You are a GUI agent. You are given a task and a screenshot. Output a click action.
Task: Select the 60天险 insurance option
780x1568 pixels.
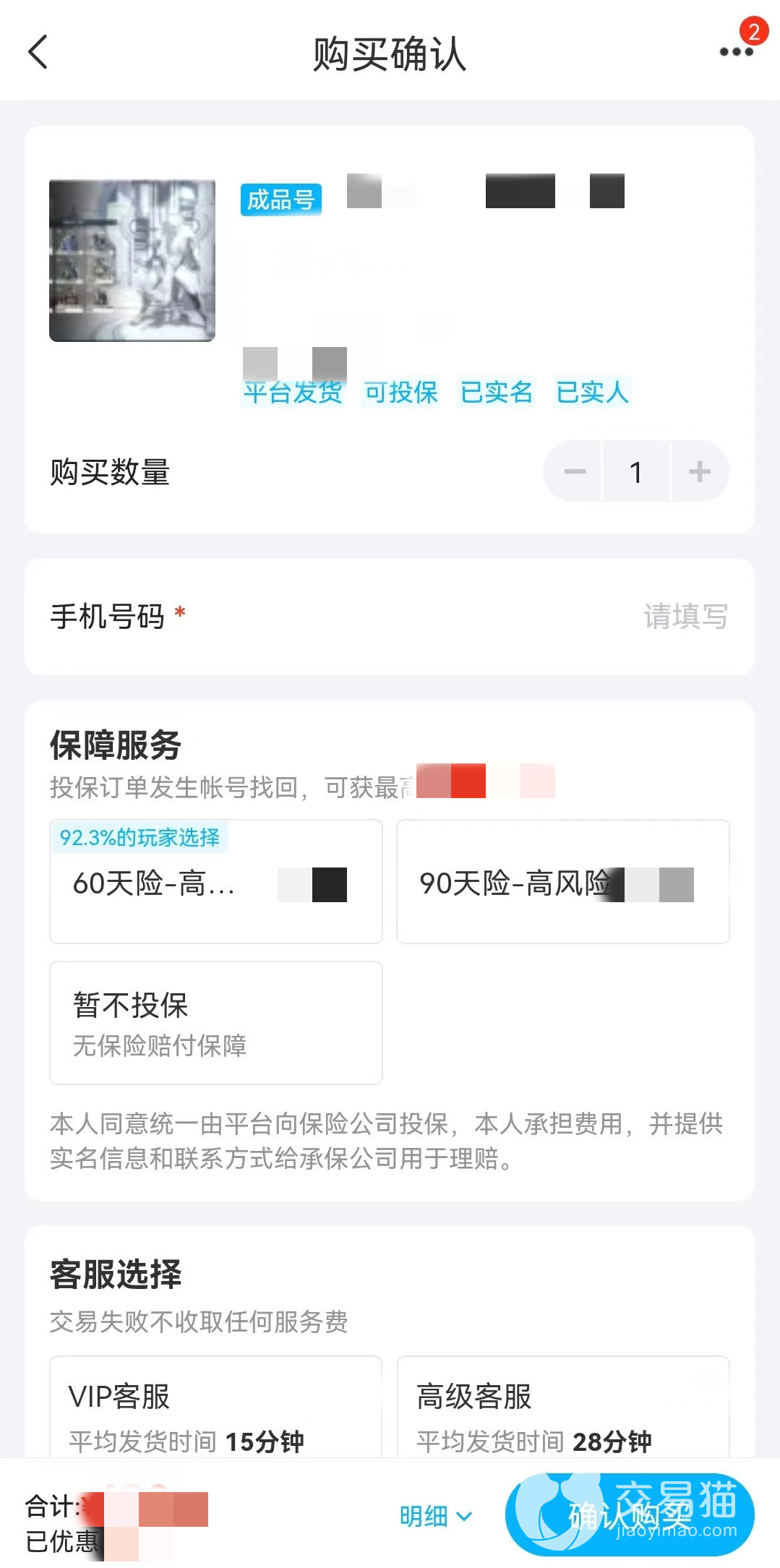tap(215, 881)
